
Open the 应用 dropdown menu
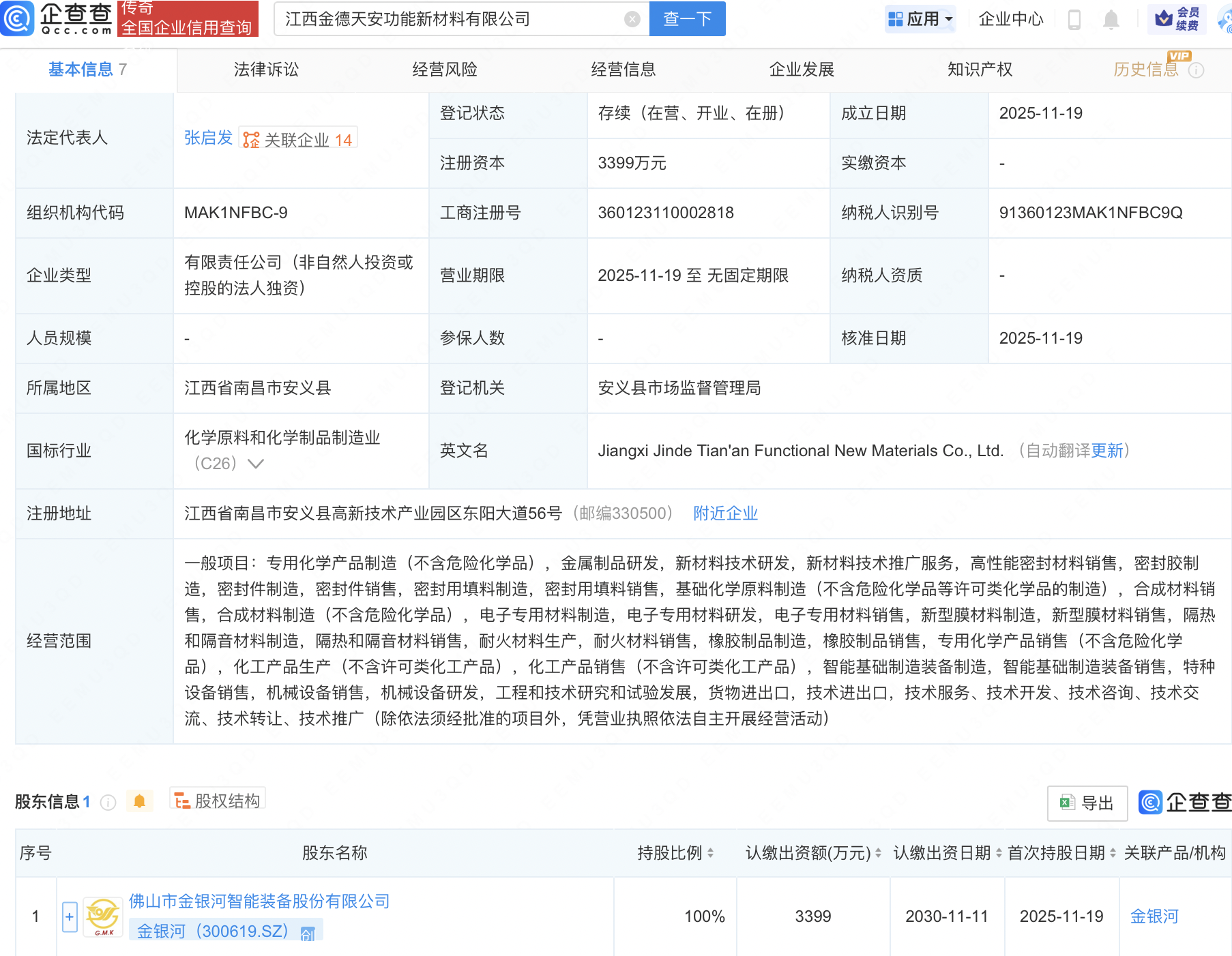[x=920, y=18]
